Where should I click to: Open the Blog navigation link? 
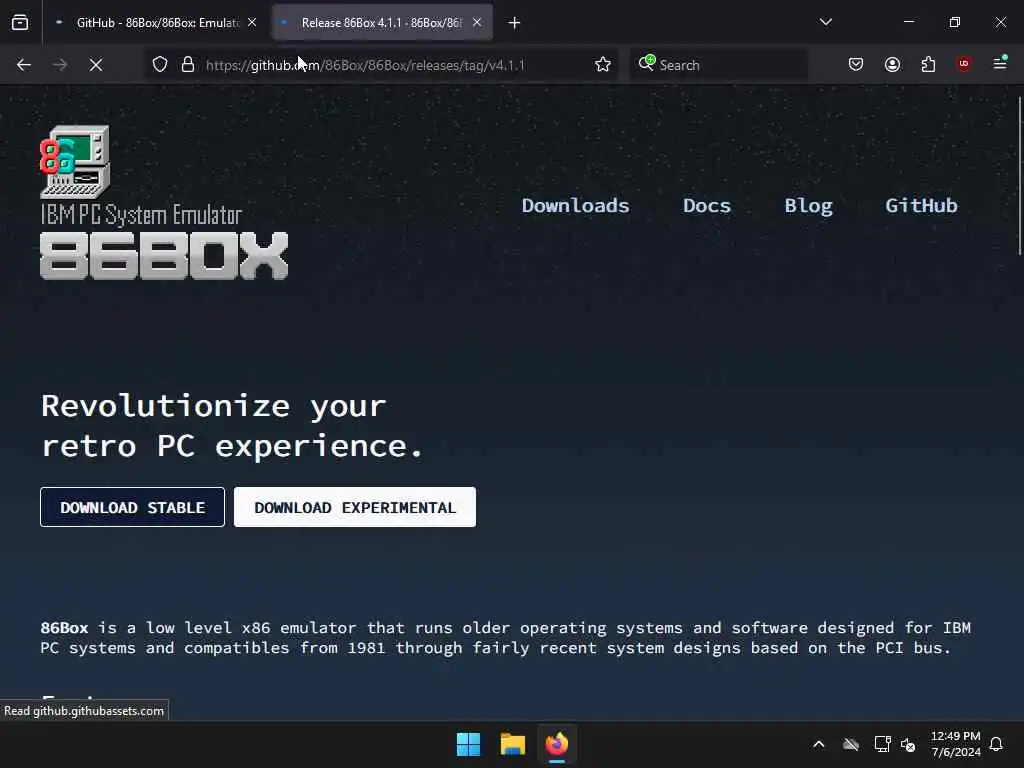point(808,206)
